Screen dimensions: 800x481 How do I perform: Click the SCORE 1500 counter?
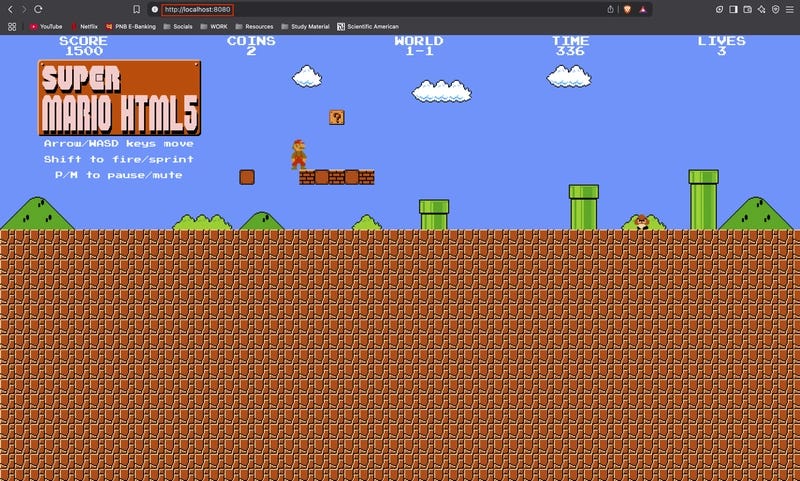pos(84,45)
